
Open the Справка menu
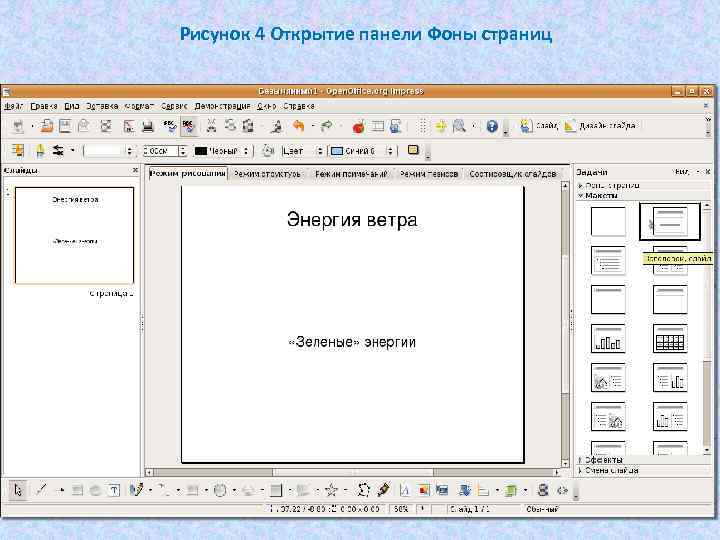(x=298, y=106)
